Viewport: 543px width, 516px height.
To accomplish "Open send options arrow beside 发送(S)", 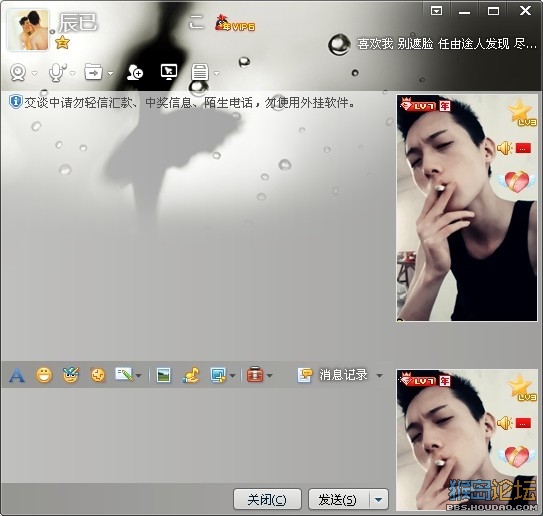I will click(379, 499).
